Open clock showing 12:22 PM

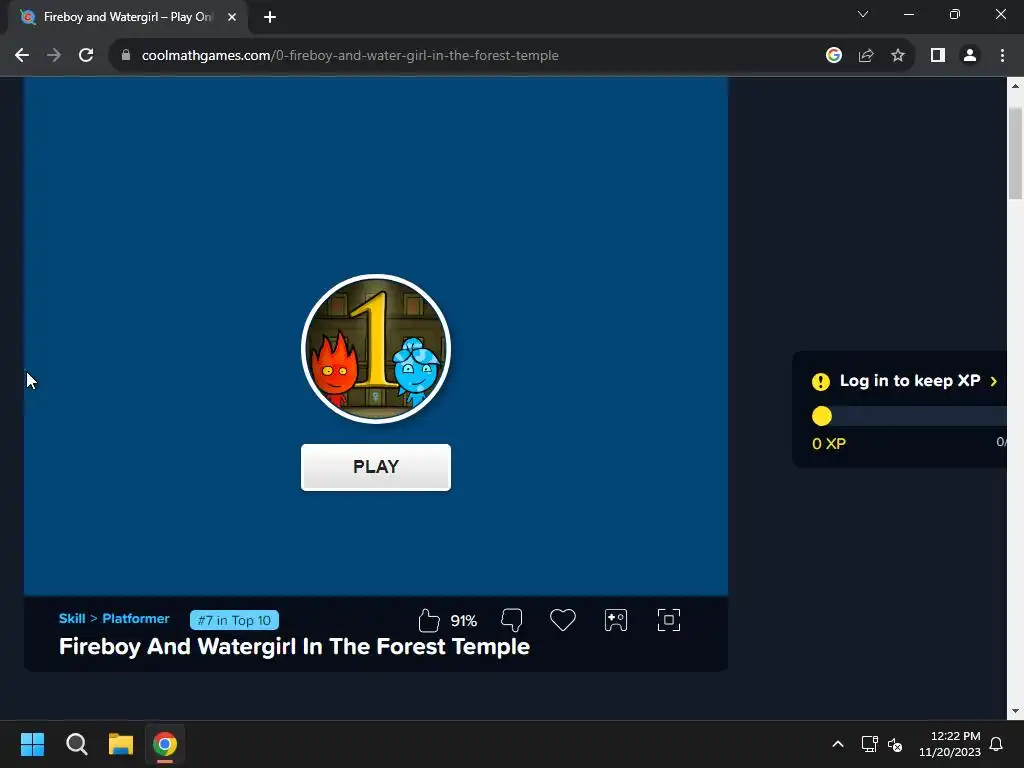pyautogui.click(x=950, y=744)
